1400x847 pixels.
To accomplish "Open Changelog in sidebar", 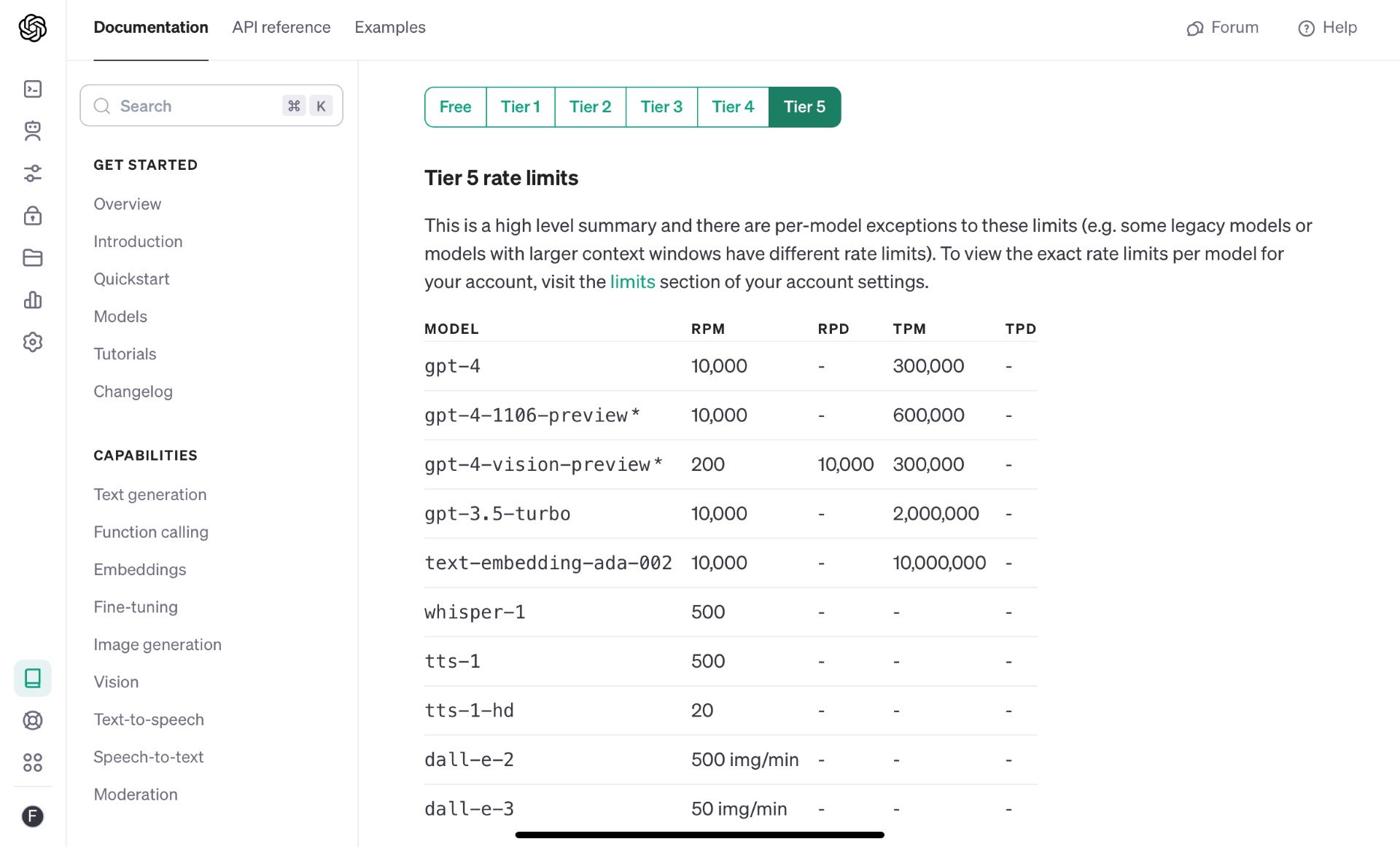I will coord(133,391).
